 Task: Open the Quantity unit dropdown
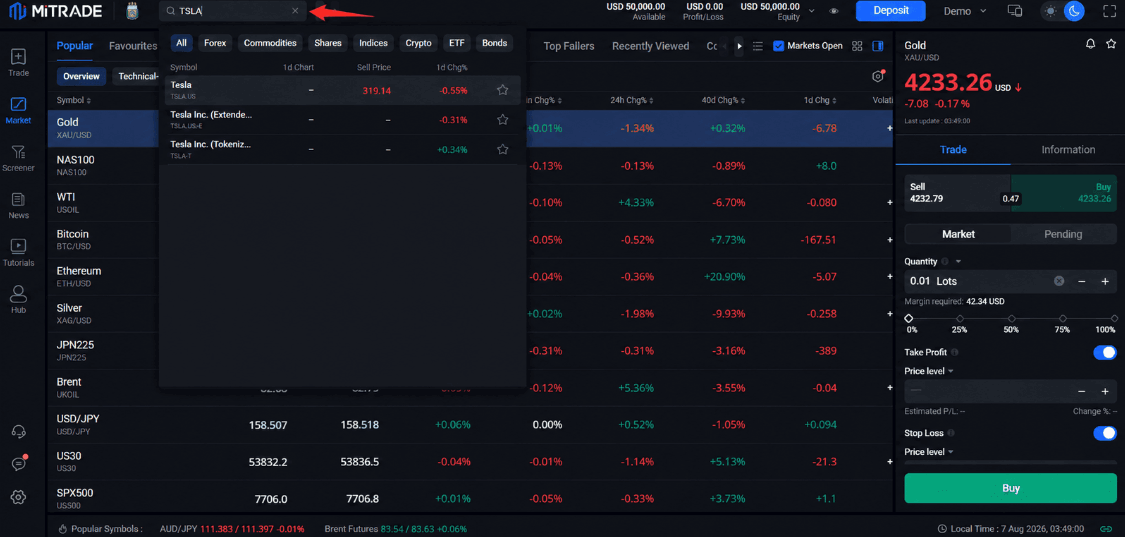tap(959, 261)
